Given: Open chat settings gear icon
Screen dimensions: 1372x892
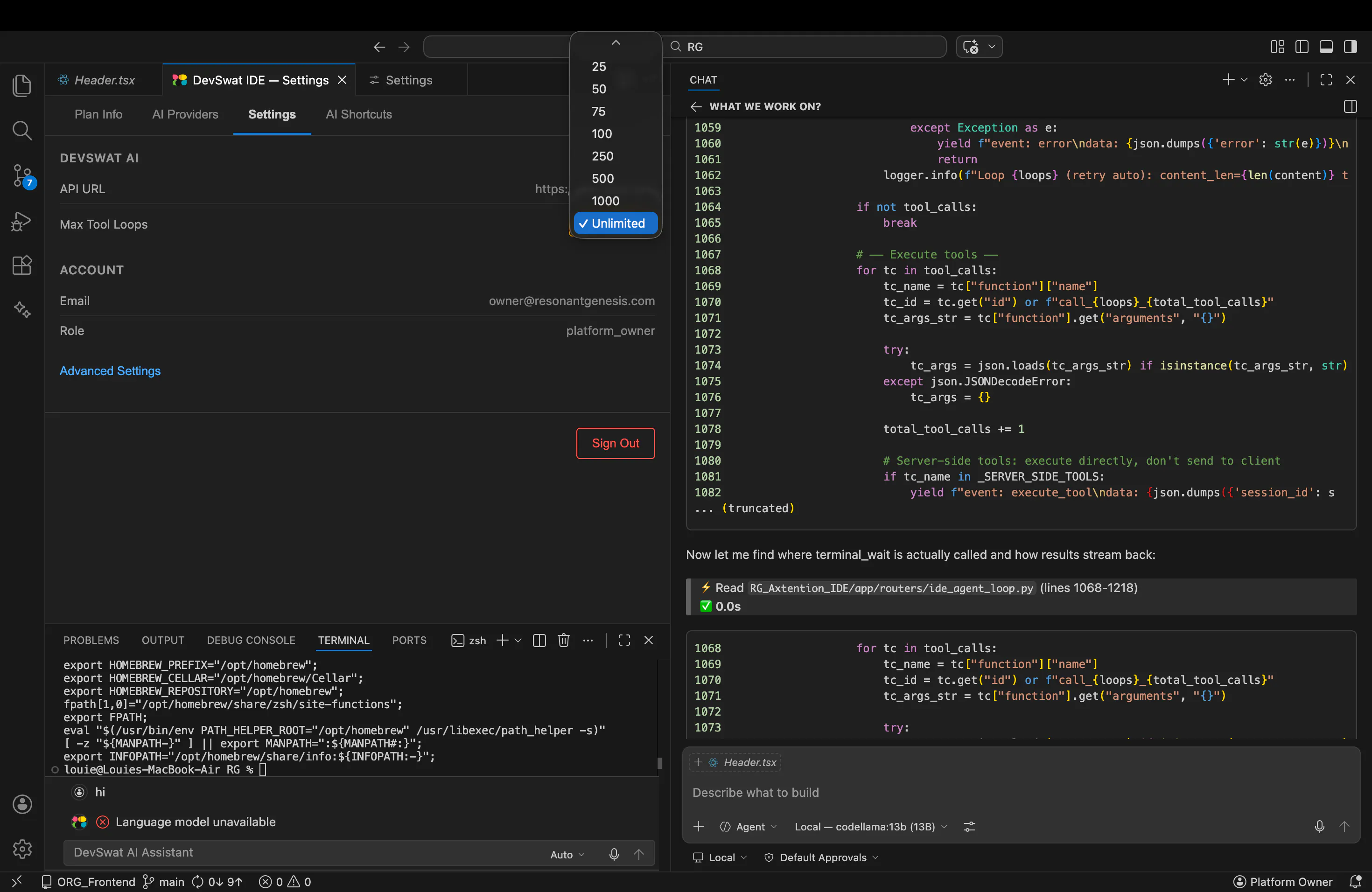Looking at the screenshot, I should tap(1265, 79).
